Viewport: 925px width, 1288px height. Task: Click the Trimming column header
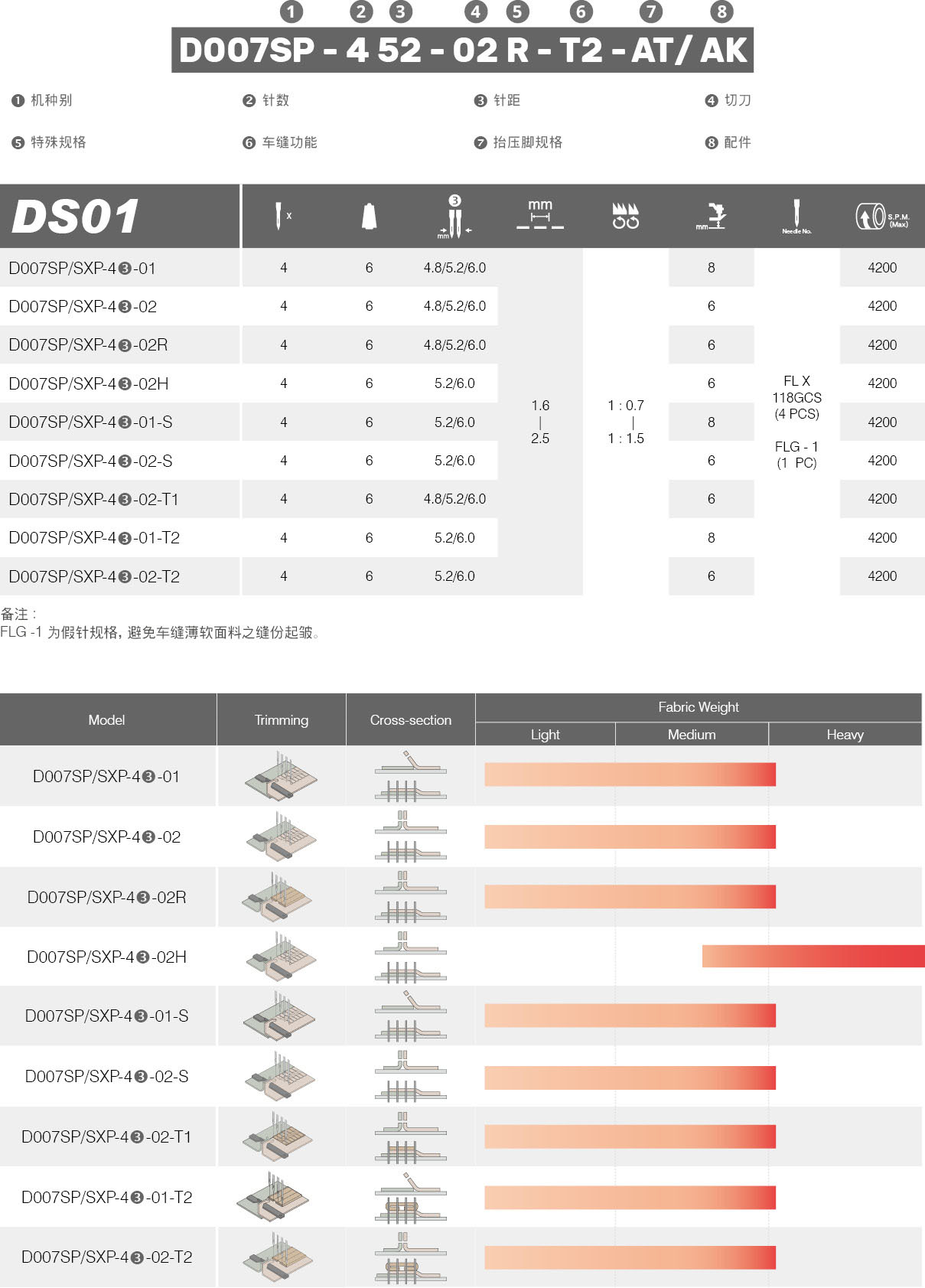pyautogui.click(x=281, y=720)
